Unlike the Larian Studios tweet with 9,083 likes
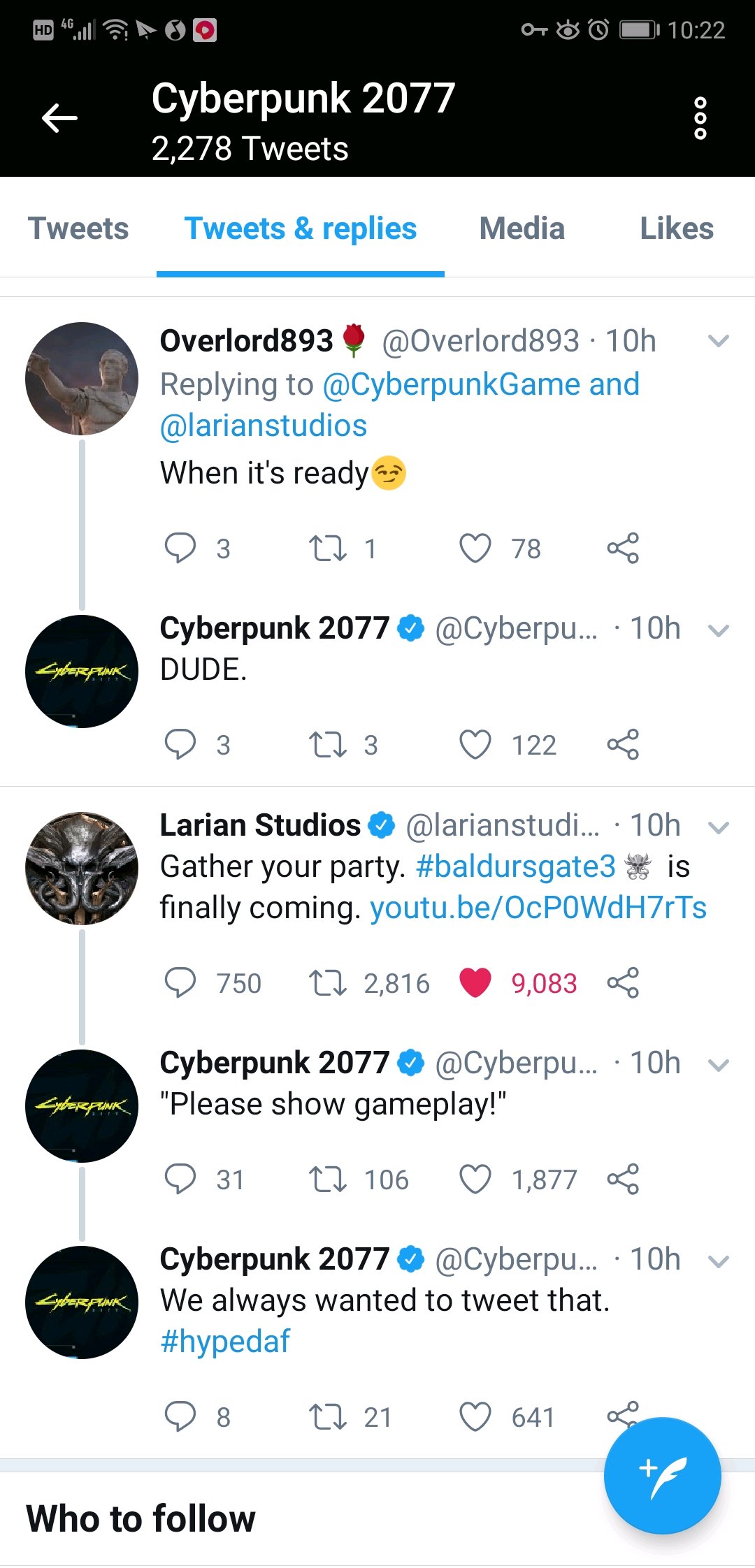 point(475,982)
